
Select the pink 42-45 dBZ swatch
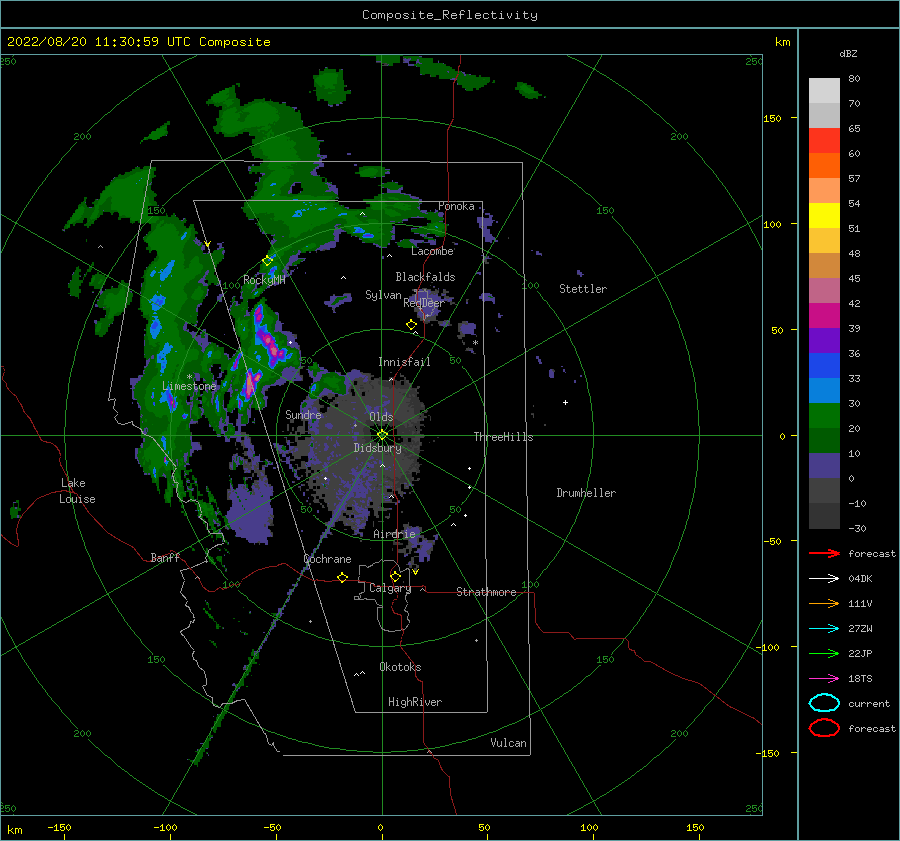[824, 290]
